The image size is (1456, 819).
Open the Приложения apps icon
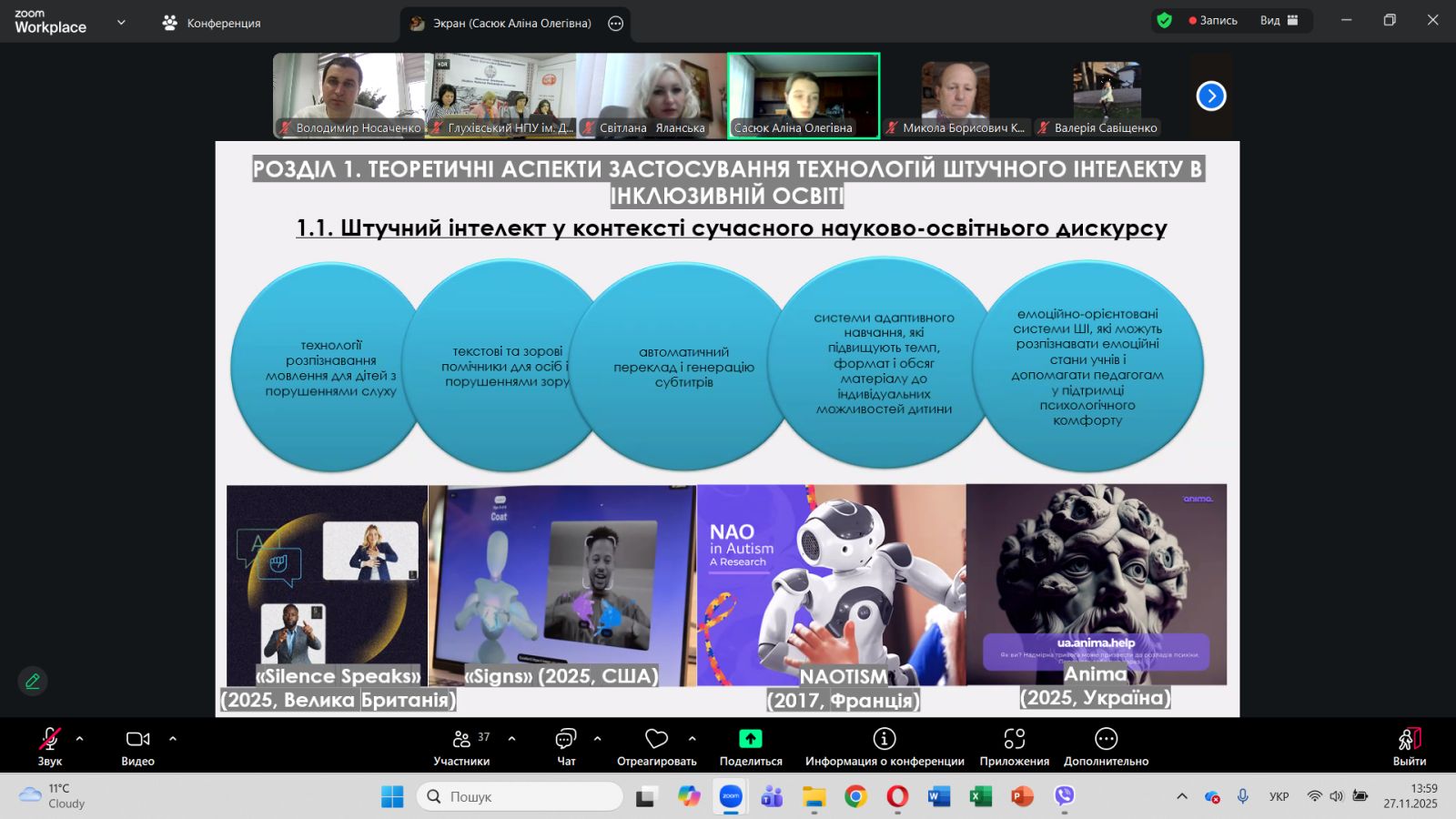click(x=1014, y=739)
